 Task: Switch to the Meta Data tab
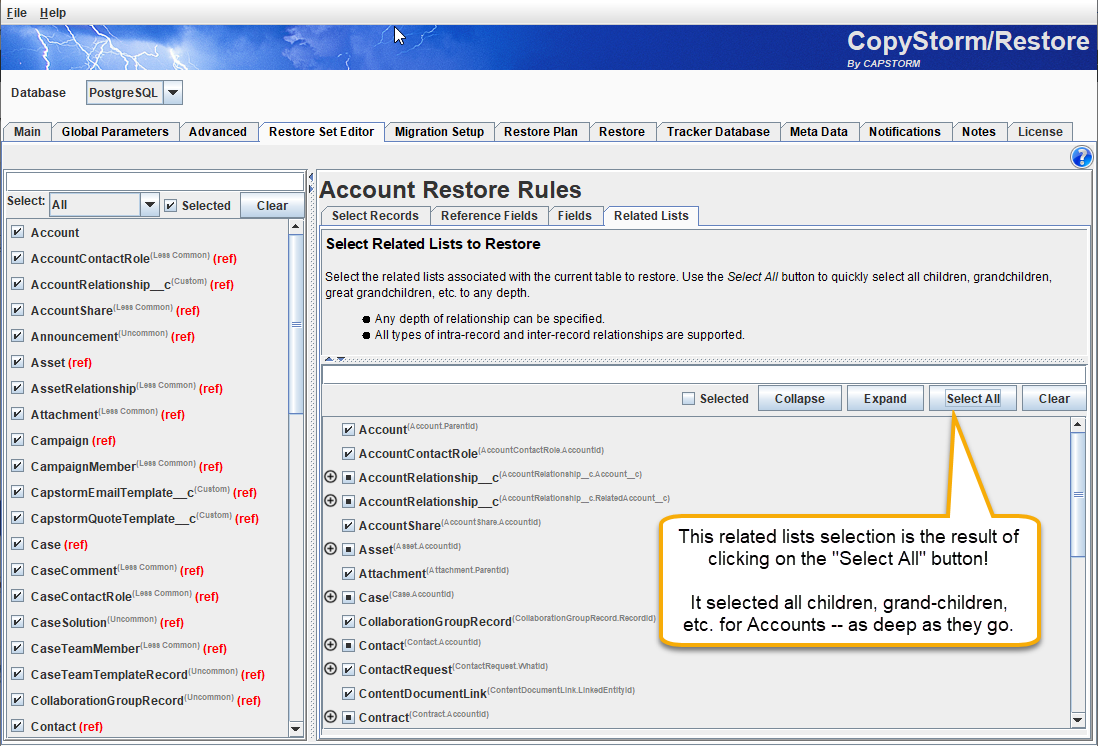(819, 132)
